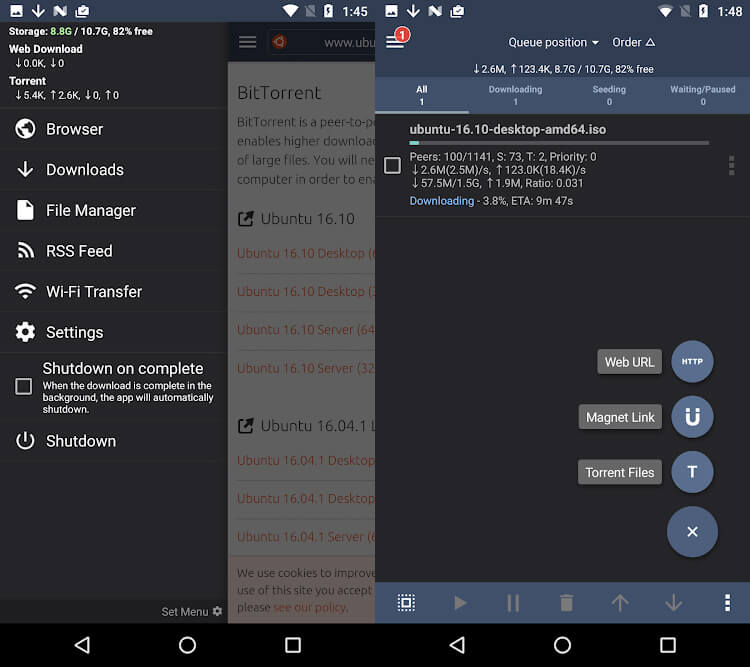The height and width of the screenshot is (667, 750).
Task: Tap Android recents button on left screen
Action: tap(293, 645)
